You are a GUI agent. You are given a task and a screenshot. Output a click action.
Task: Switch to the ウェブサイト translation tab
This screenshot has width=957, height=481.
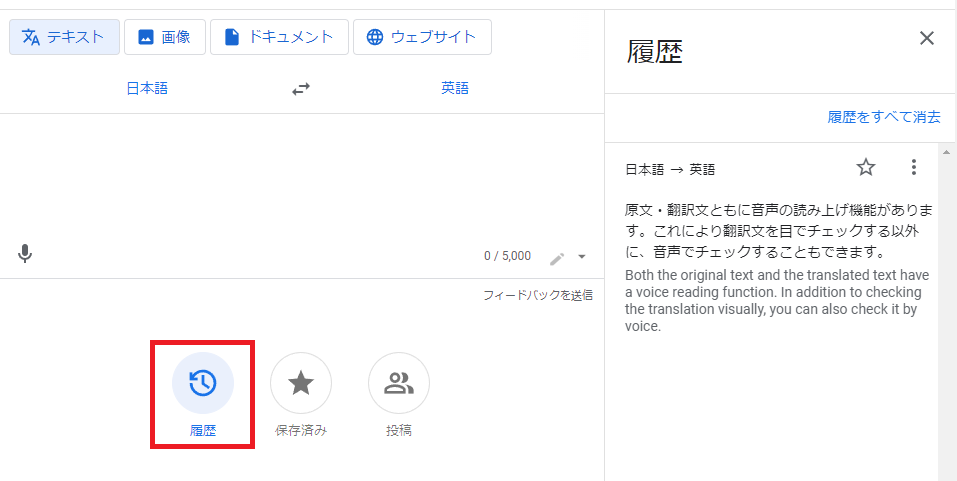click(422, 37)
